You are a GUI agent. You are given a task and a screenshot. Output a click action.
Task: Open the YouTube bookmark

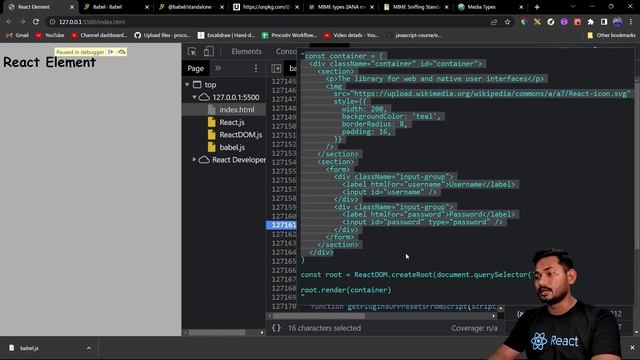pos(50,35)
